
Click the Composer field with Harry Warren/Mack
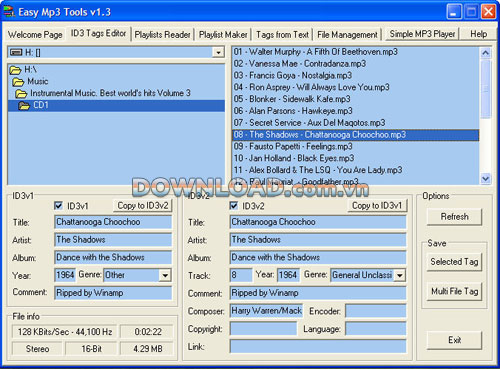pyautogui.click(x=266, y=311)
